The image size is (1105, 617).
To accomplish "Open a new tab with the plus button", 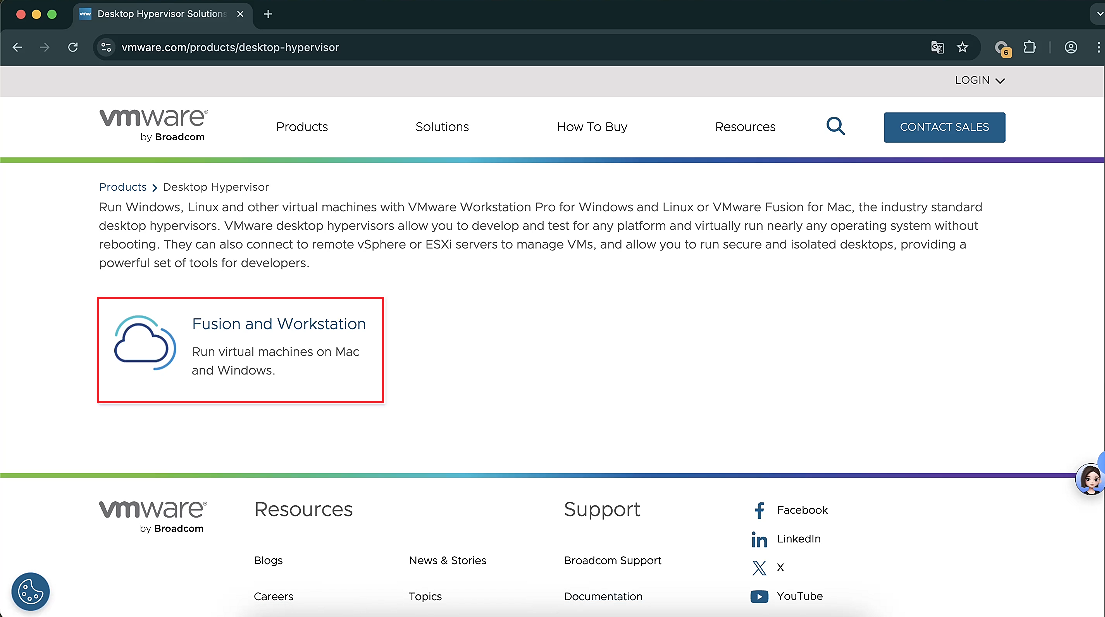I will tap(268, 14).
